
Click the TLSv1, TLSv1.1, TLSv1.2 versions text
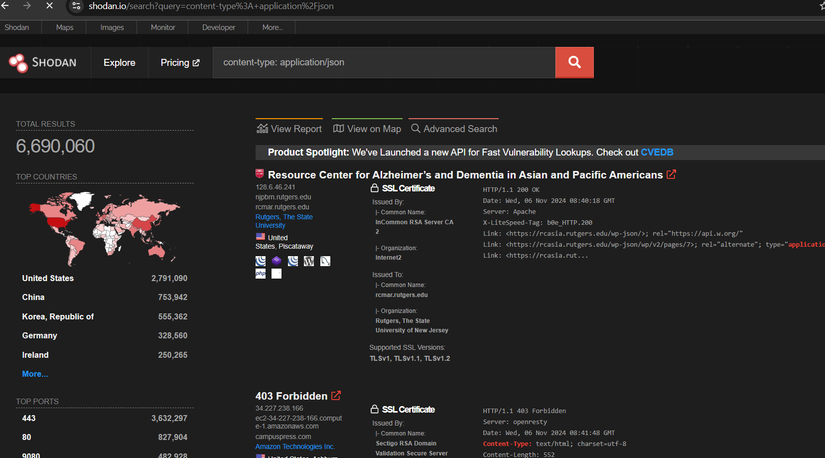[409, 358]
